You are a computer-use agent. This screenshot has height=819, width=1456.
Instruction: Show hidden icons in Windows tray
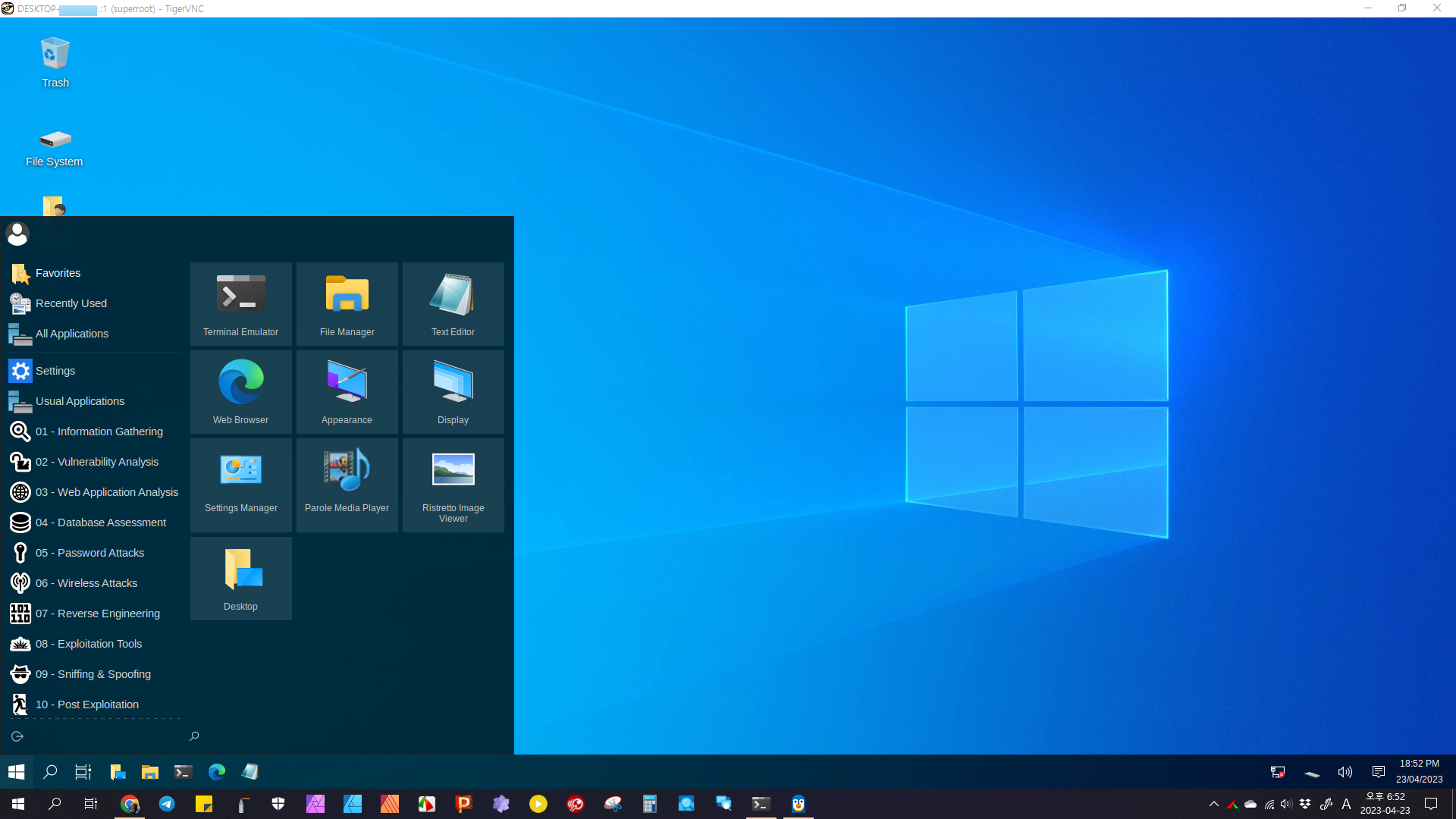pos(1213,804)
